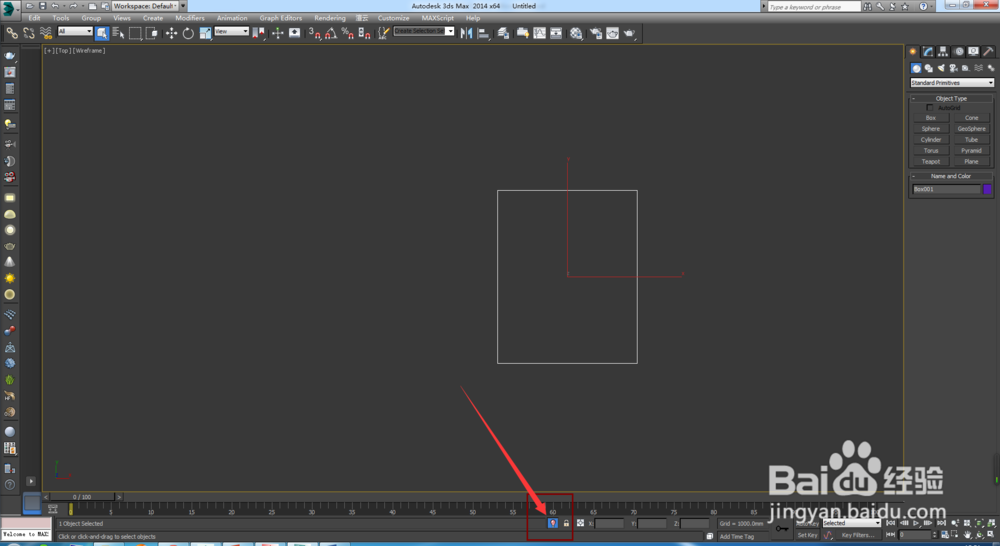Click the Set Key button
This screenshot has width=1000, height=546.
click(807, 535)
